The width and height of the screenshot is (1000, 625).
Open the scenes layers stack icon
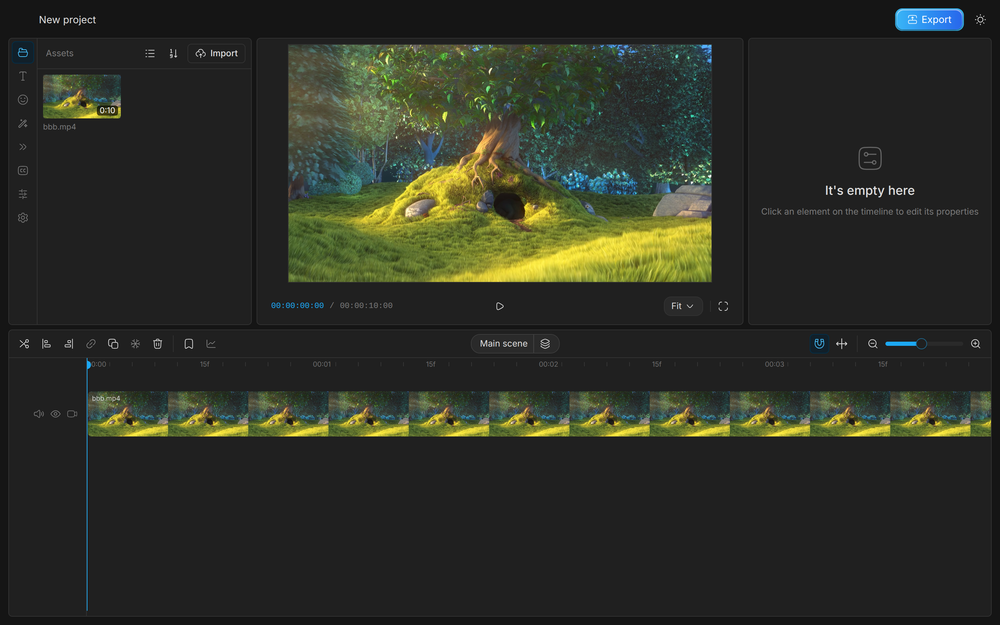[x=546, y=344]
